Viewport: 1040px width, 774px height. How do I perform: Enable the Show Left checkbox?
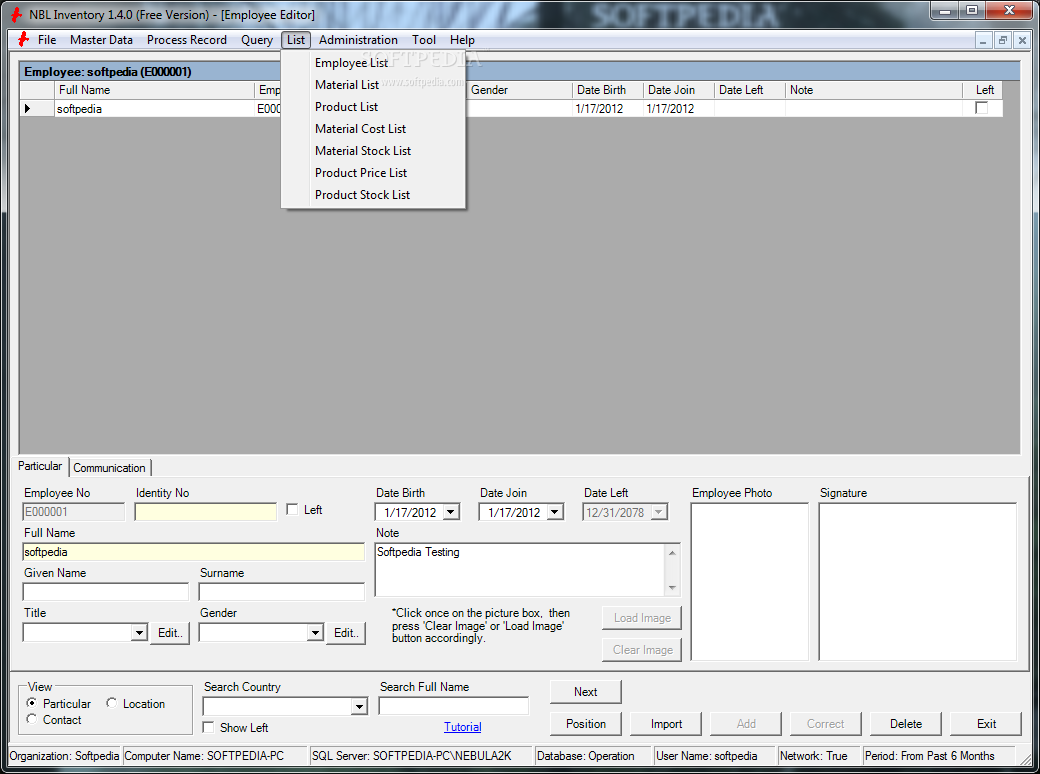208,727
